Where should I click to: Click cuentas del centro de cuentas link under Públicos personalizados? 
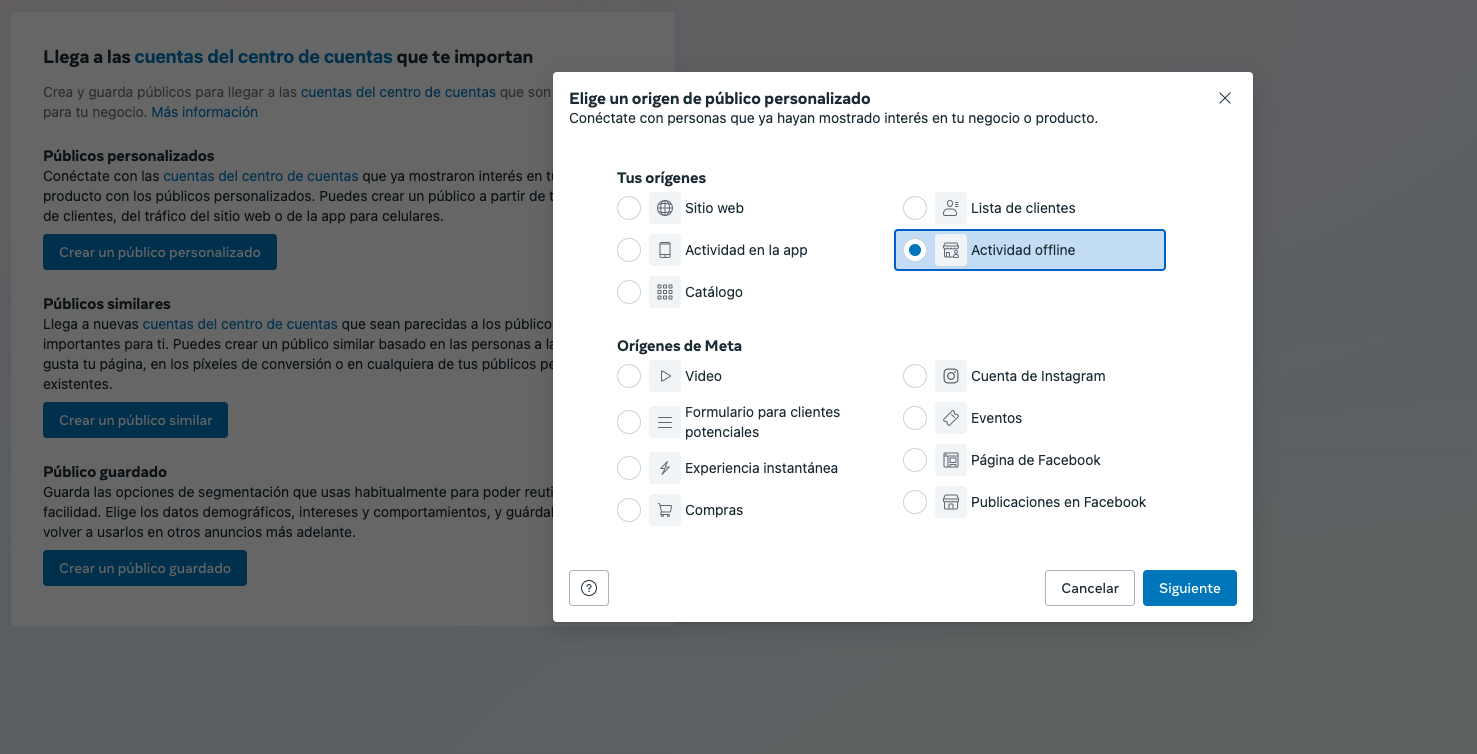(261, 176)
